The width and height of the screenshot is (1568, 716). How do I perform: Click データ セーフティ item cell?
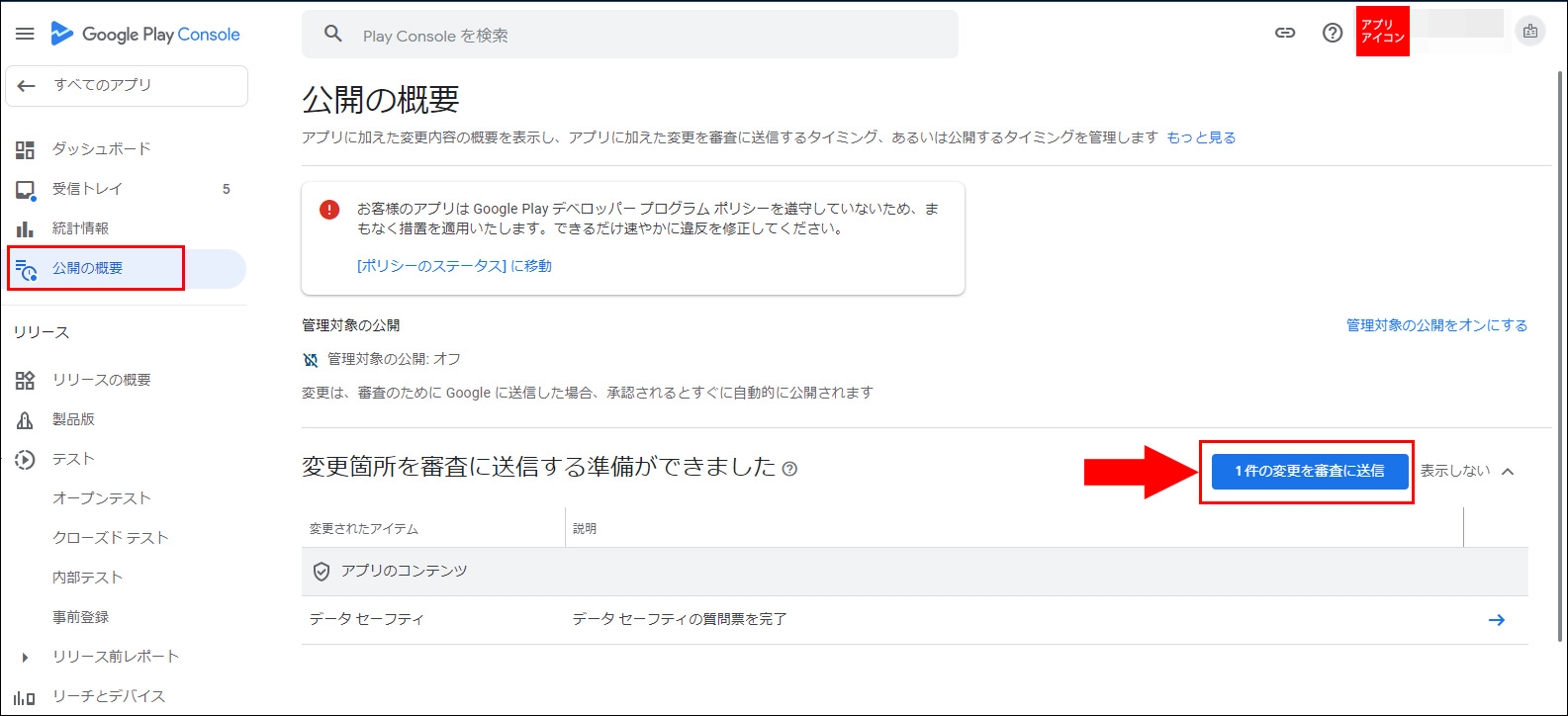click(x=367, y=619)
